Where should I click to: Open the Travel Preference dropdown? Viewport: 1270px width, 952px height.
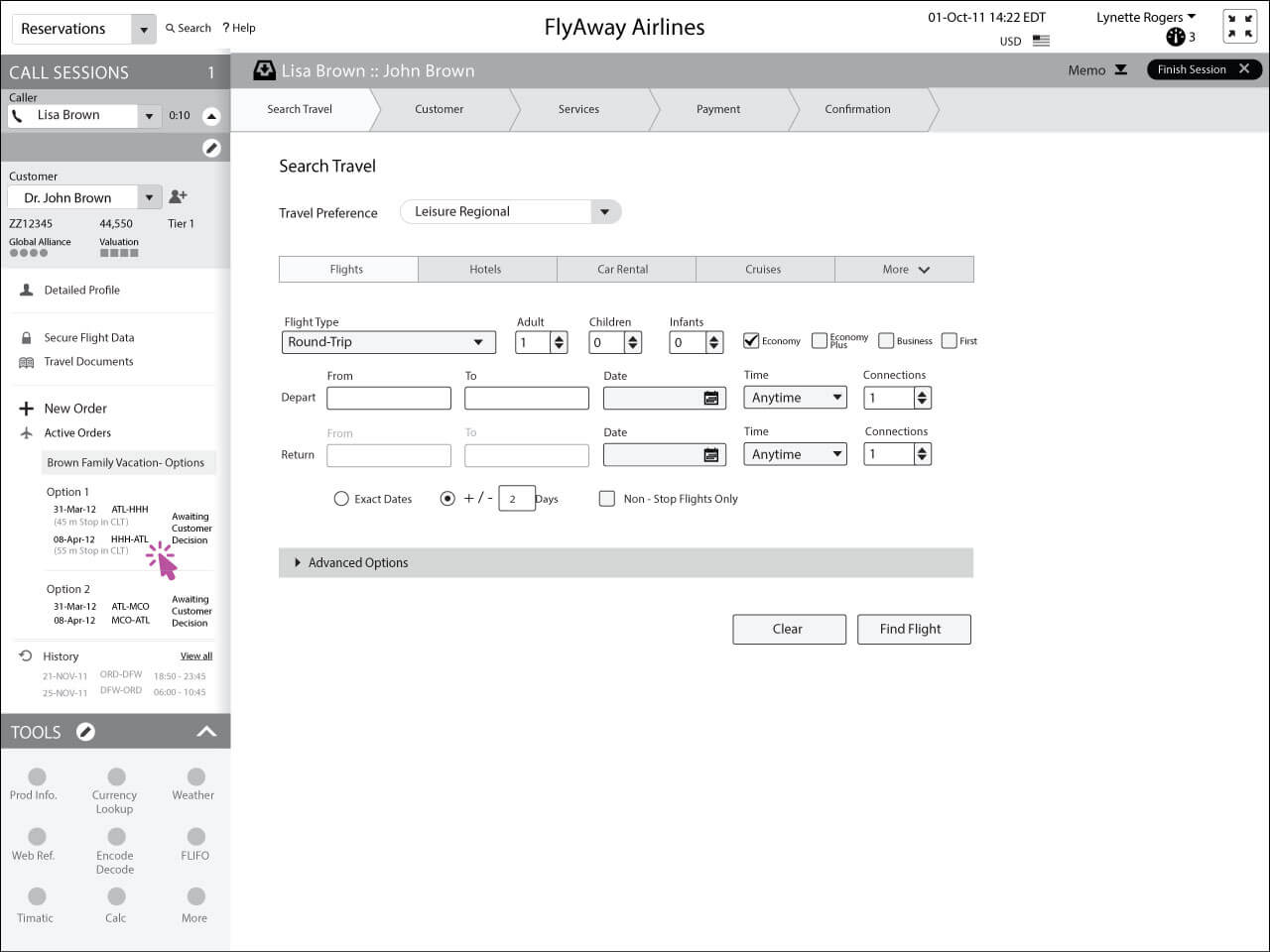pyautogui.click(x=604, y=212)
